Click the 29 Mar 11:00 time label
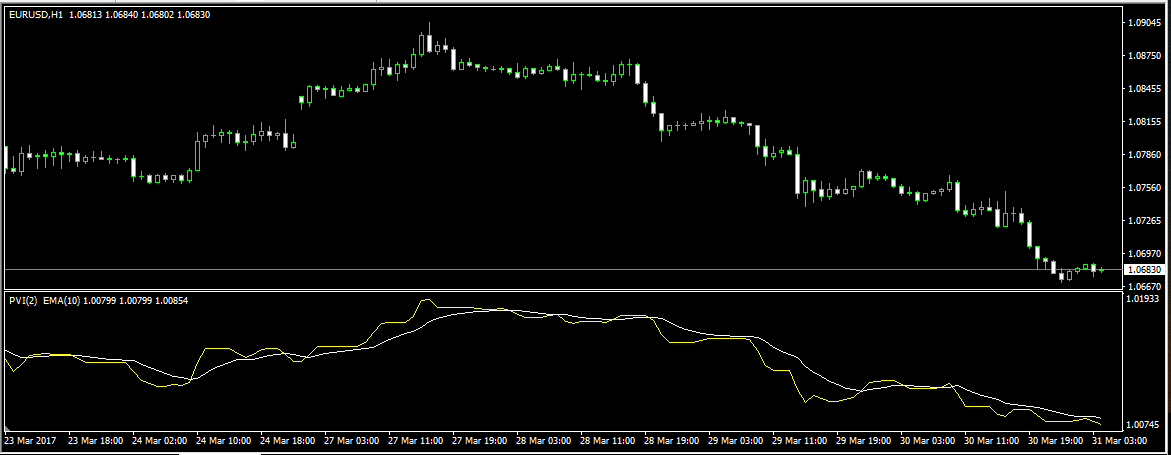The image size is (1171, 455). [x=801, y=440]
